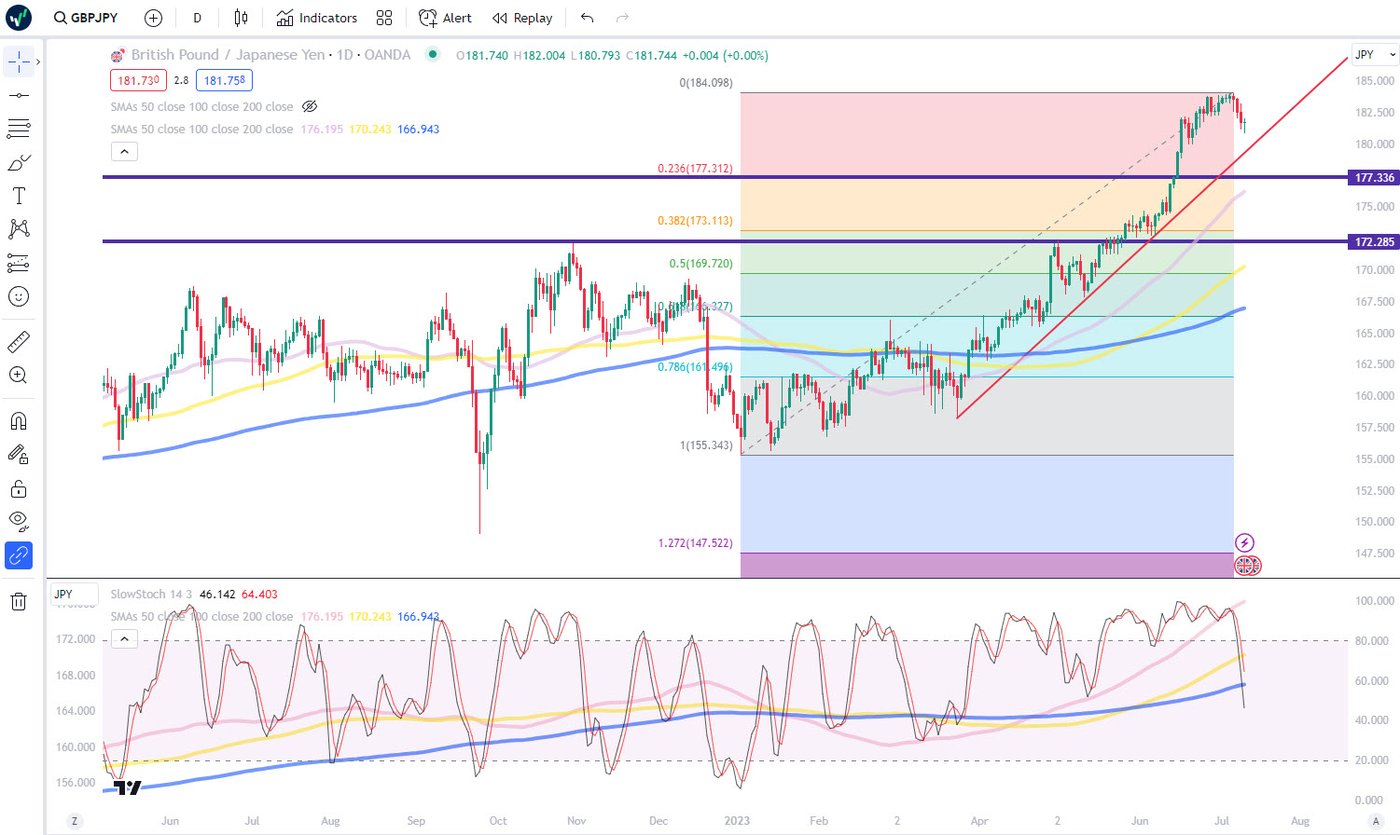Toggle hide all drawings eye icon

pos(17,519)
